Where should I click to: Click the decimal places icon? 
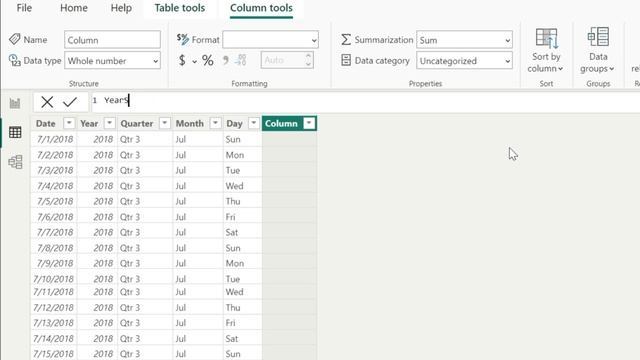(x=241, y=60)
